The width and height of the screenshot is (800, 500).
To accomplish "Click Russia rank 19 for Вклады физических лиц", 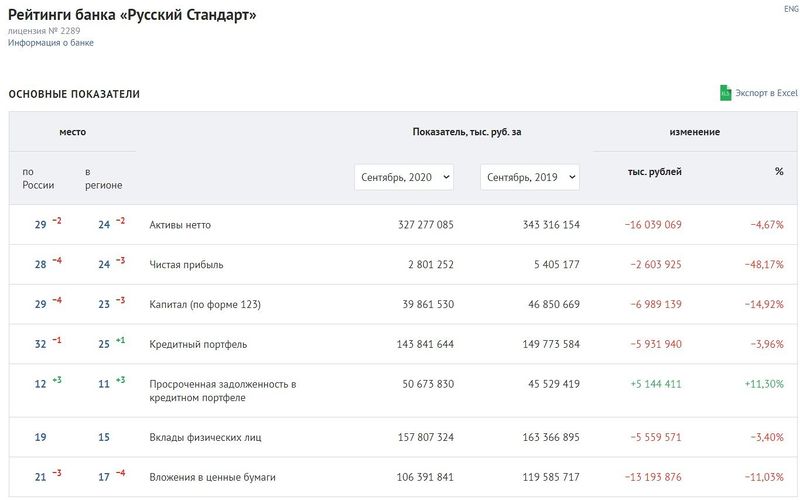I will (x=40, y=437).
